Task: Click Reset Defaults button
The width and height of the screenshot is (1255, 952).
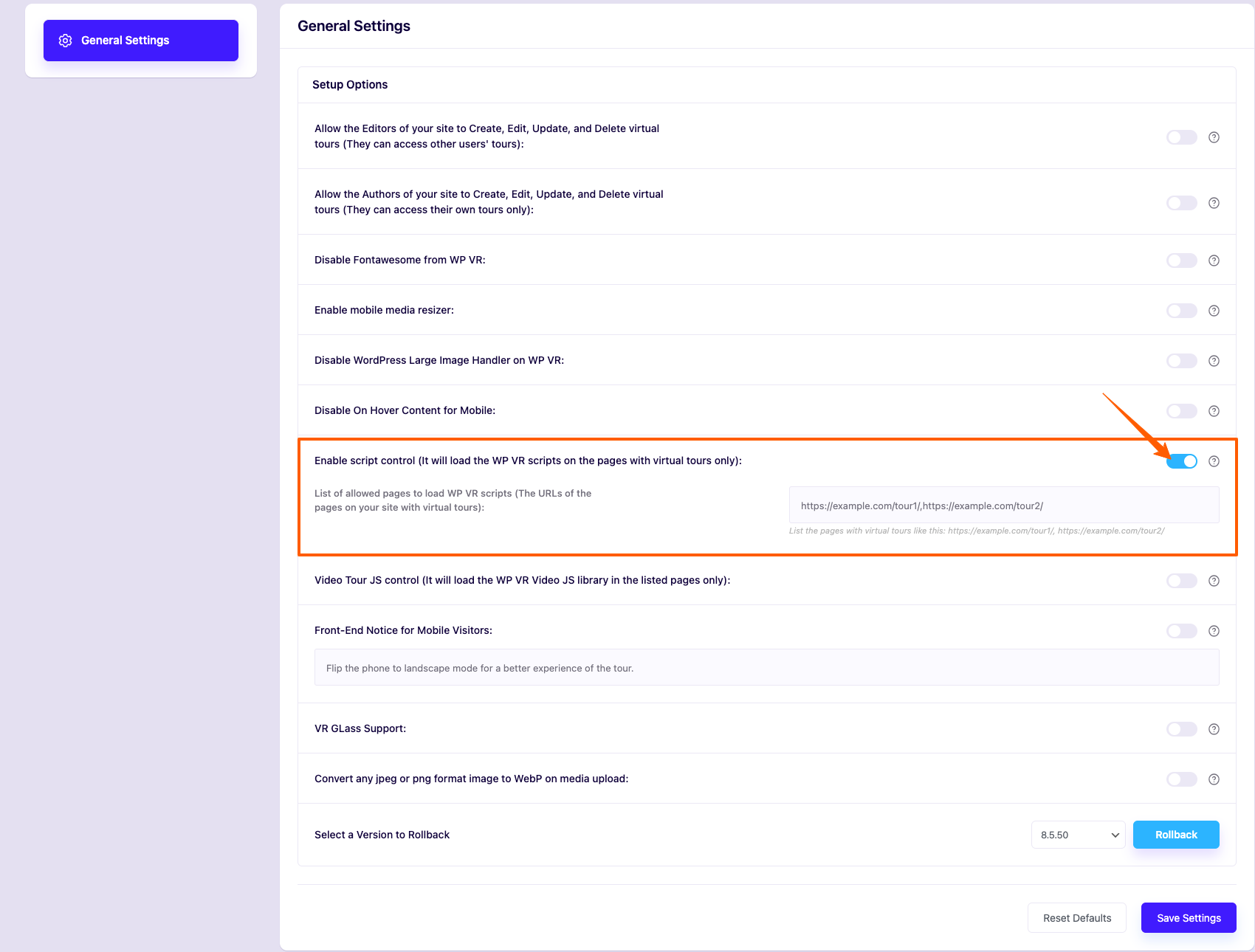Action: point(1076,918)
